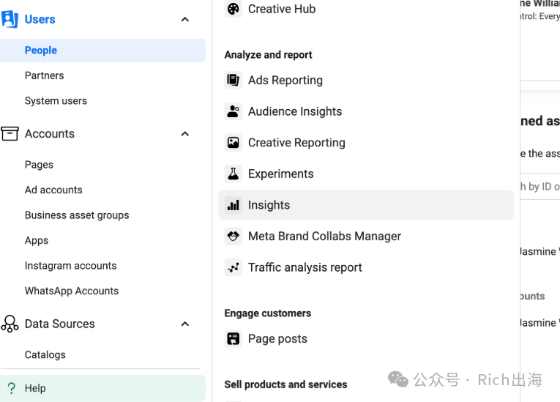
Task: Open Page posts under Engage customers
Action: pos(278,339)
